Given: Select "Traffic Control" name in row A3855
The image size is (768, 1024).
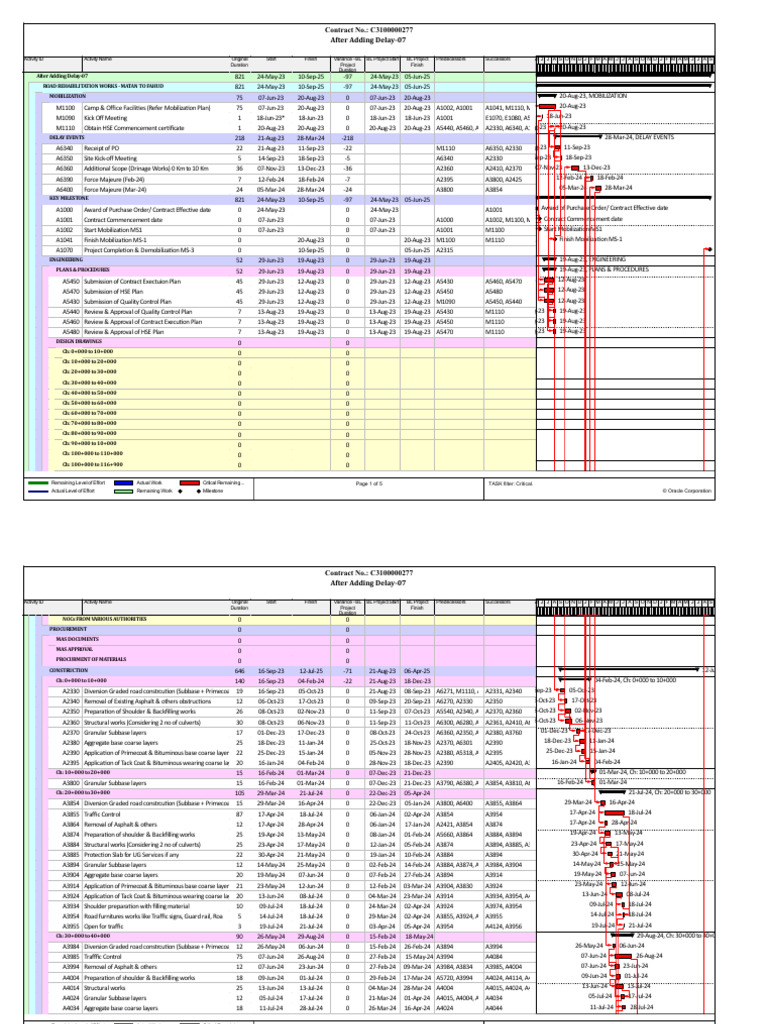Looking at the screenshot, I should pyautogui.click(x=103, y=814).
